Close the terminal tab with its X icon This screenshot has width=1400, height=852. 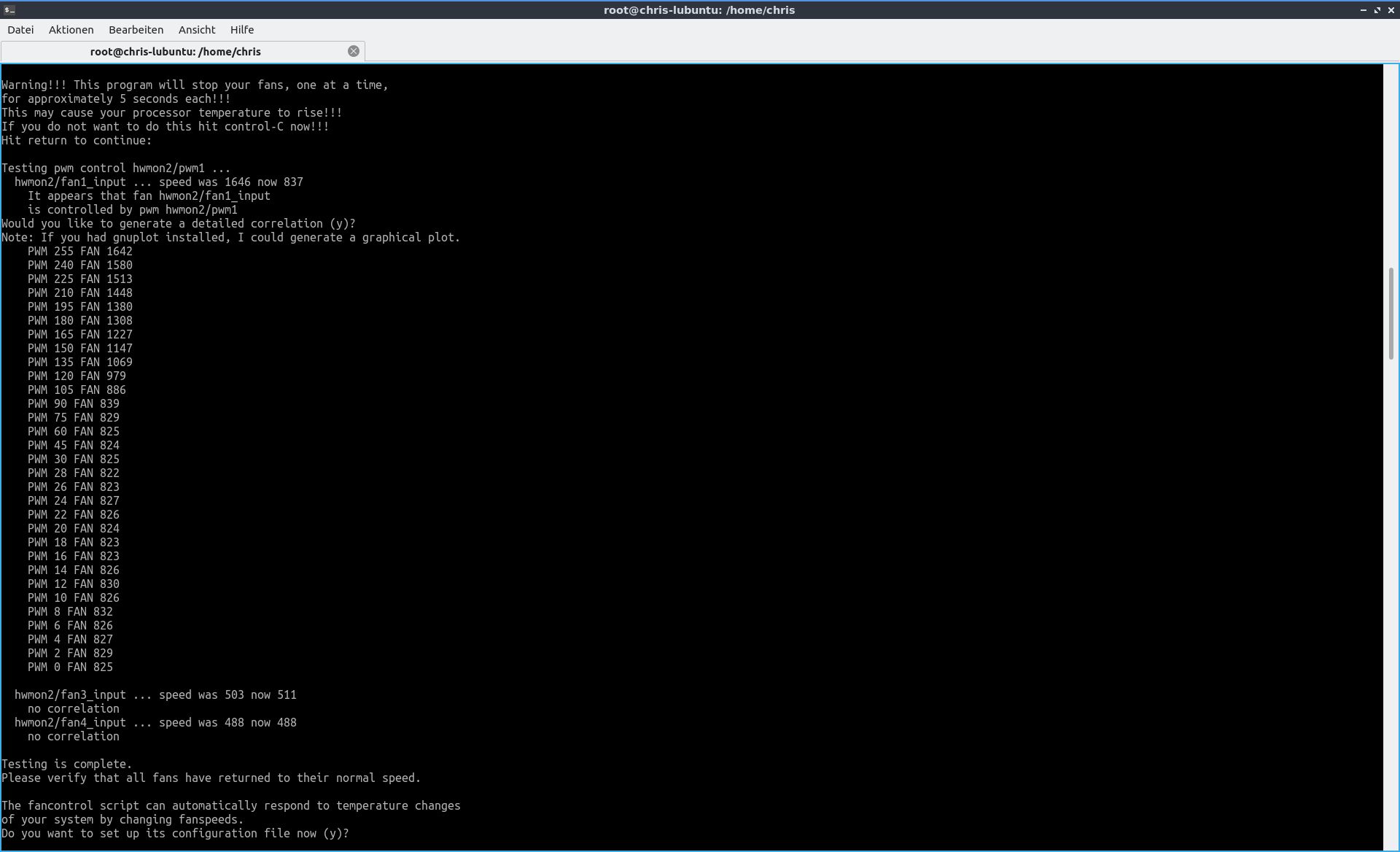coord(354,51)
